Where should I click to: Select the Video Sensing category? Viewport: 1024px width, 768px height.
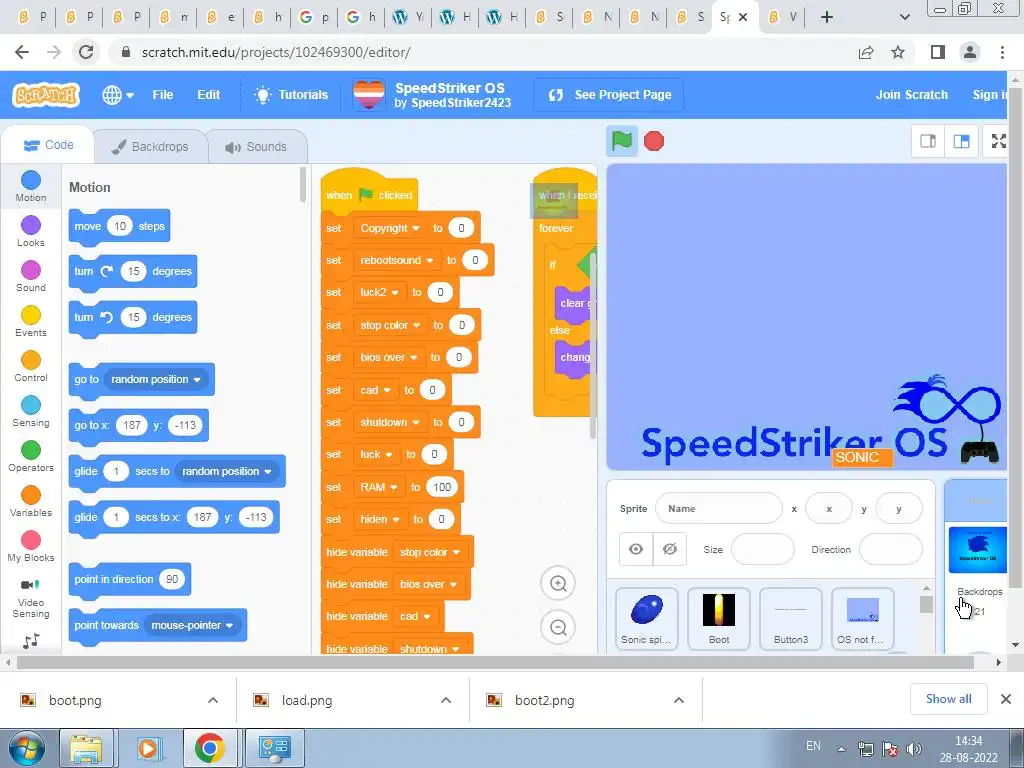tap(31, 597)
